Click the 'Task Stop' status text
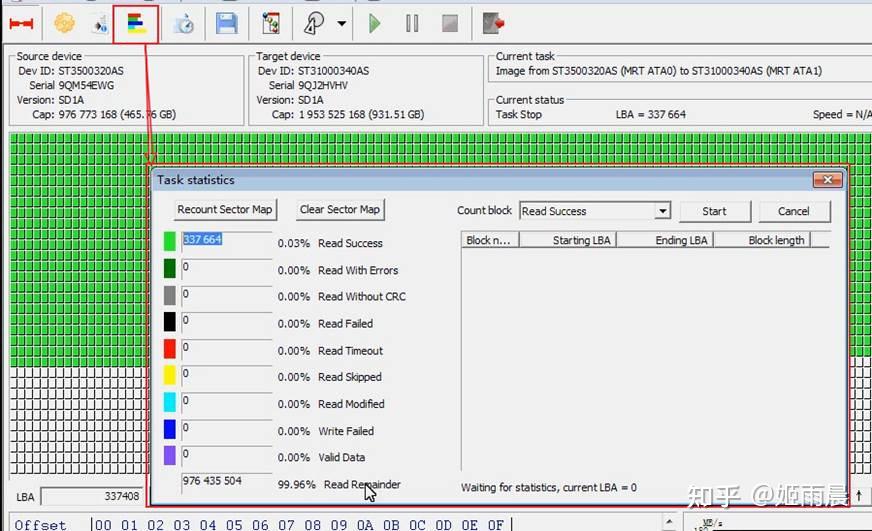Image resolution: width=872 pixels, height=531 pixels. [518, 115]
